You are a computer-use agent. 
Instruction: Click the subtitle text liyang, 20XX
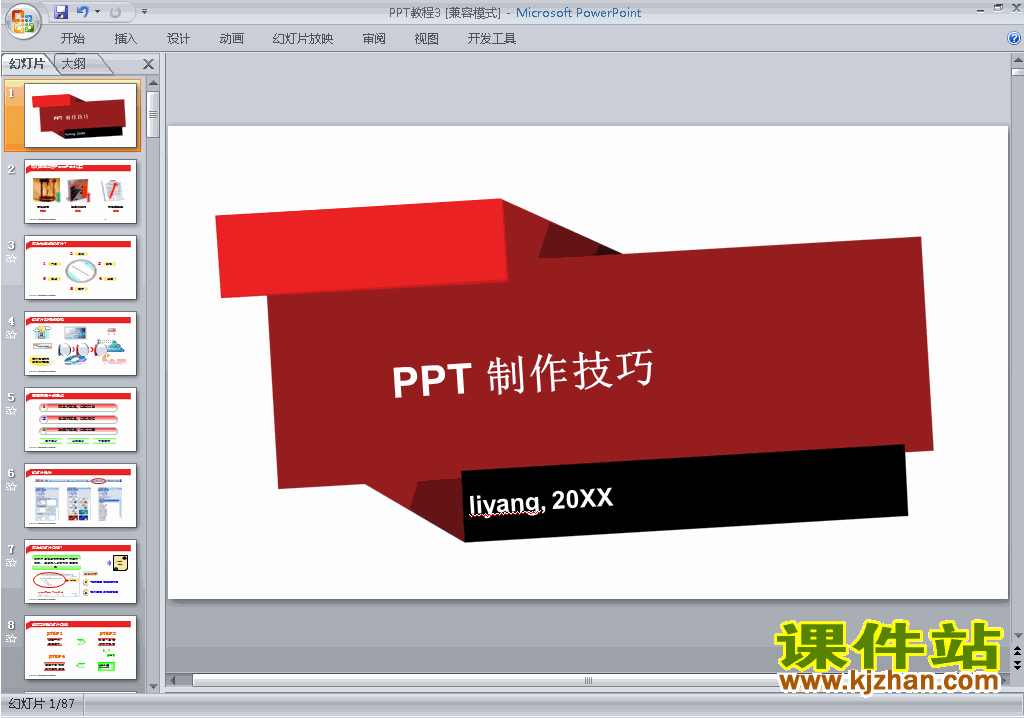tap(541, 502)
